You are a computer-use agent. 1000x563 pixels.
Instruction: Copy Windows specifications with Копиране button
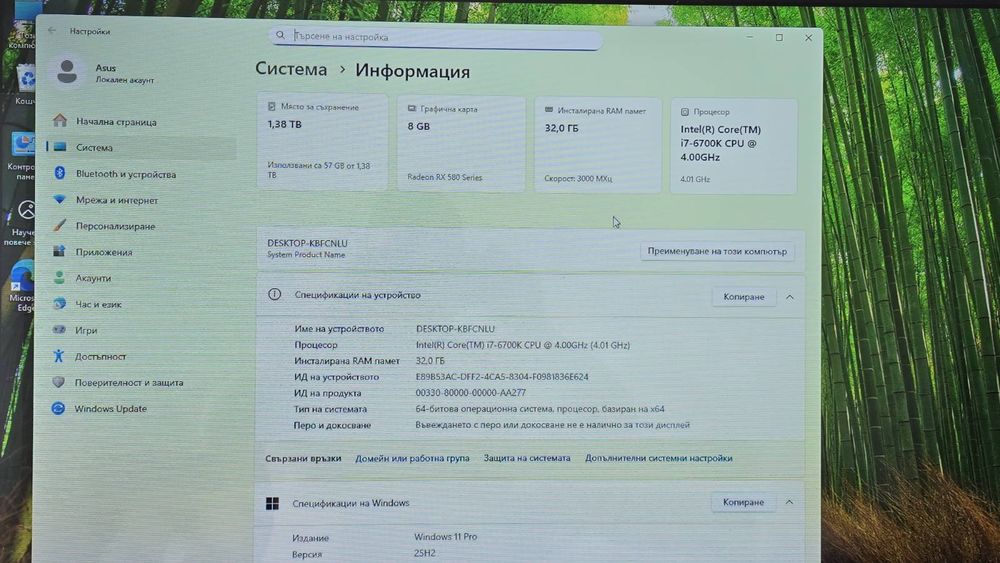tap(743, 502)
